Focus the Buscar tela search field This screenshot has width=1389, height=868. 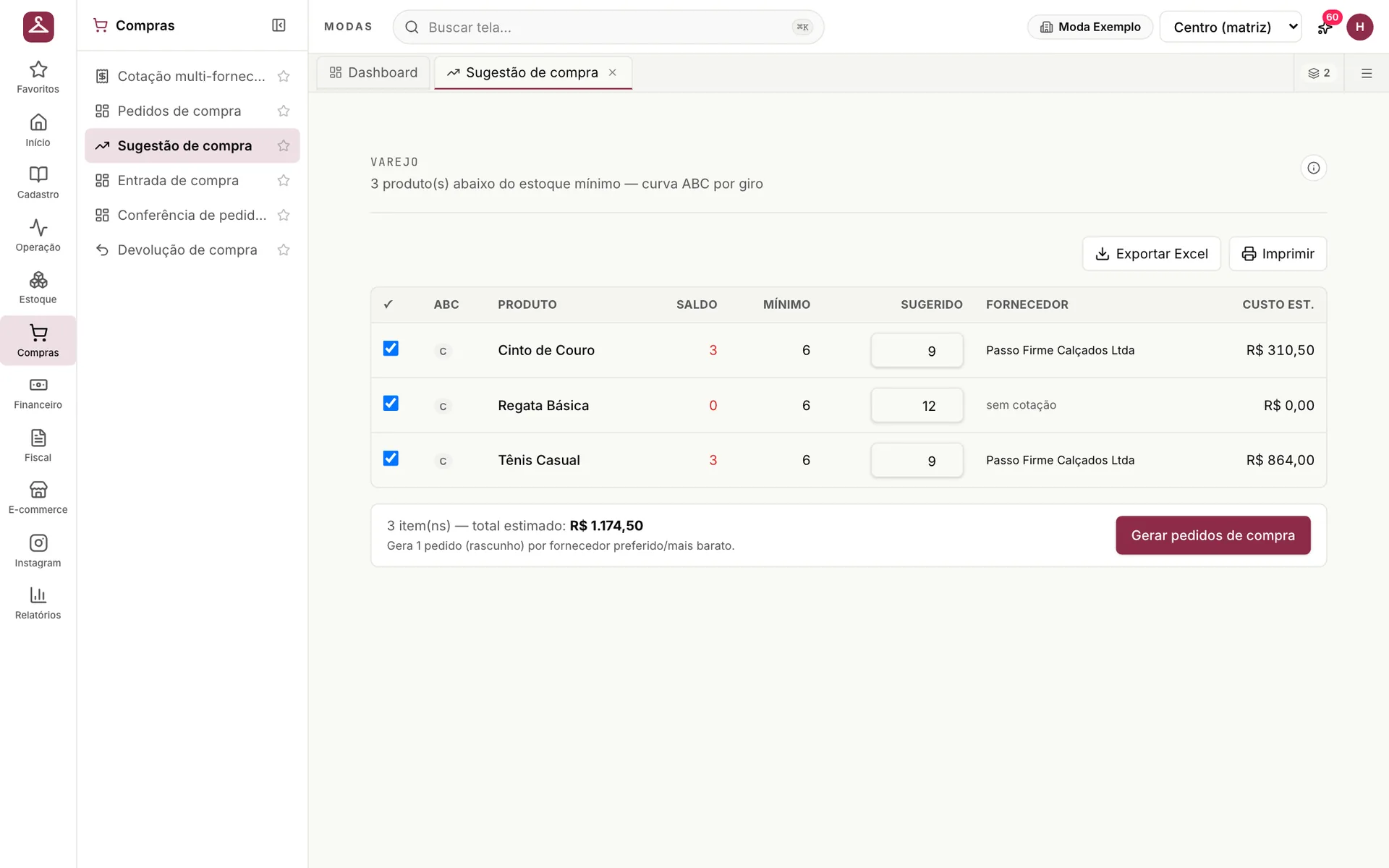(608, 27)
